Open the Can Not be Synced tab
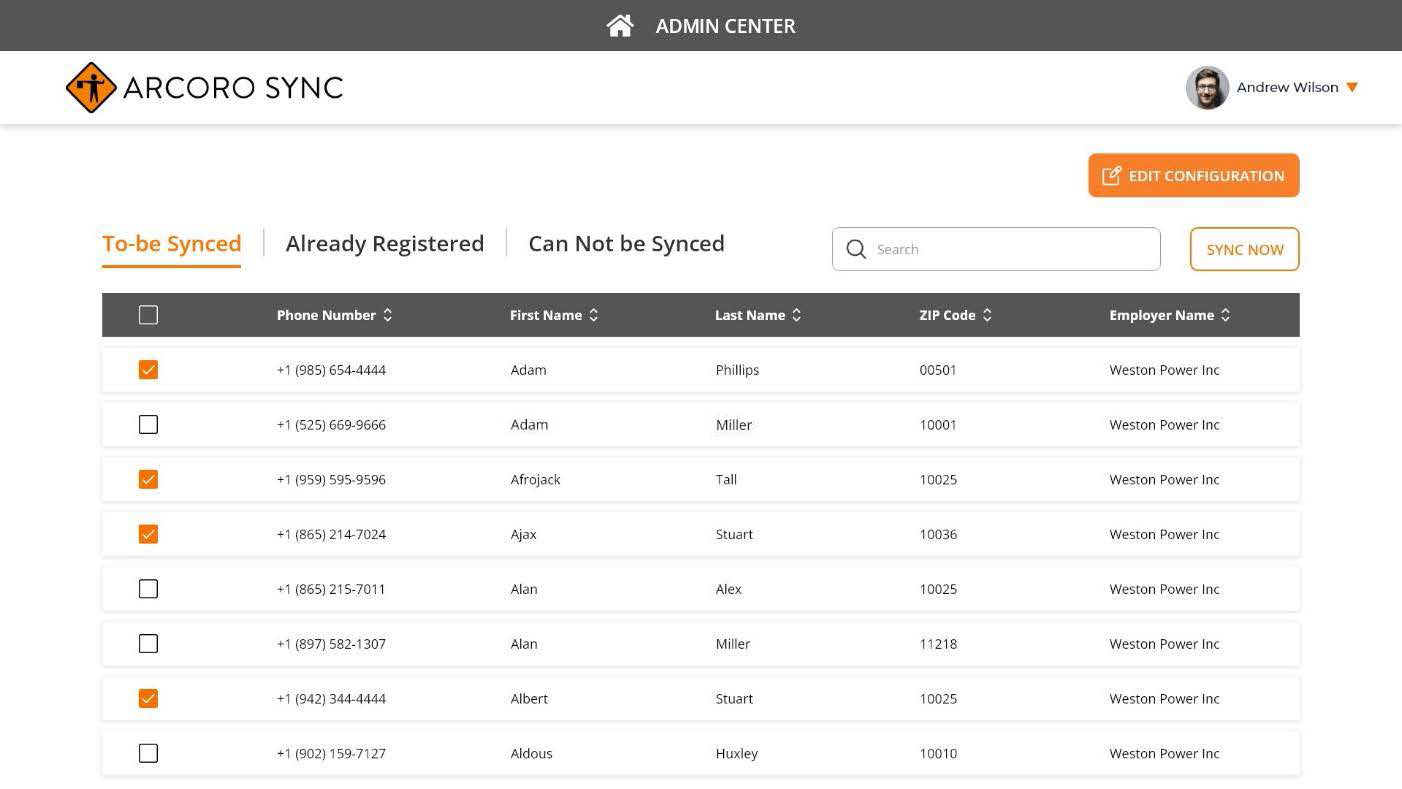Viewport: 1402px width, 789px height. coord(626,244)
